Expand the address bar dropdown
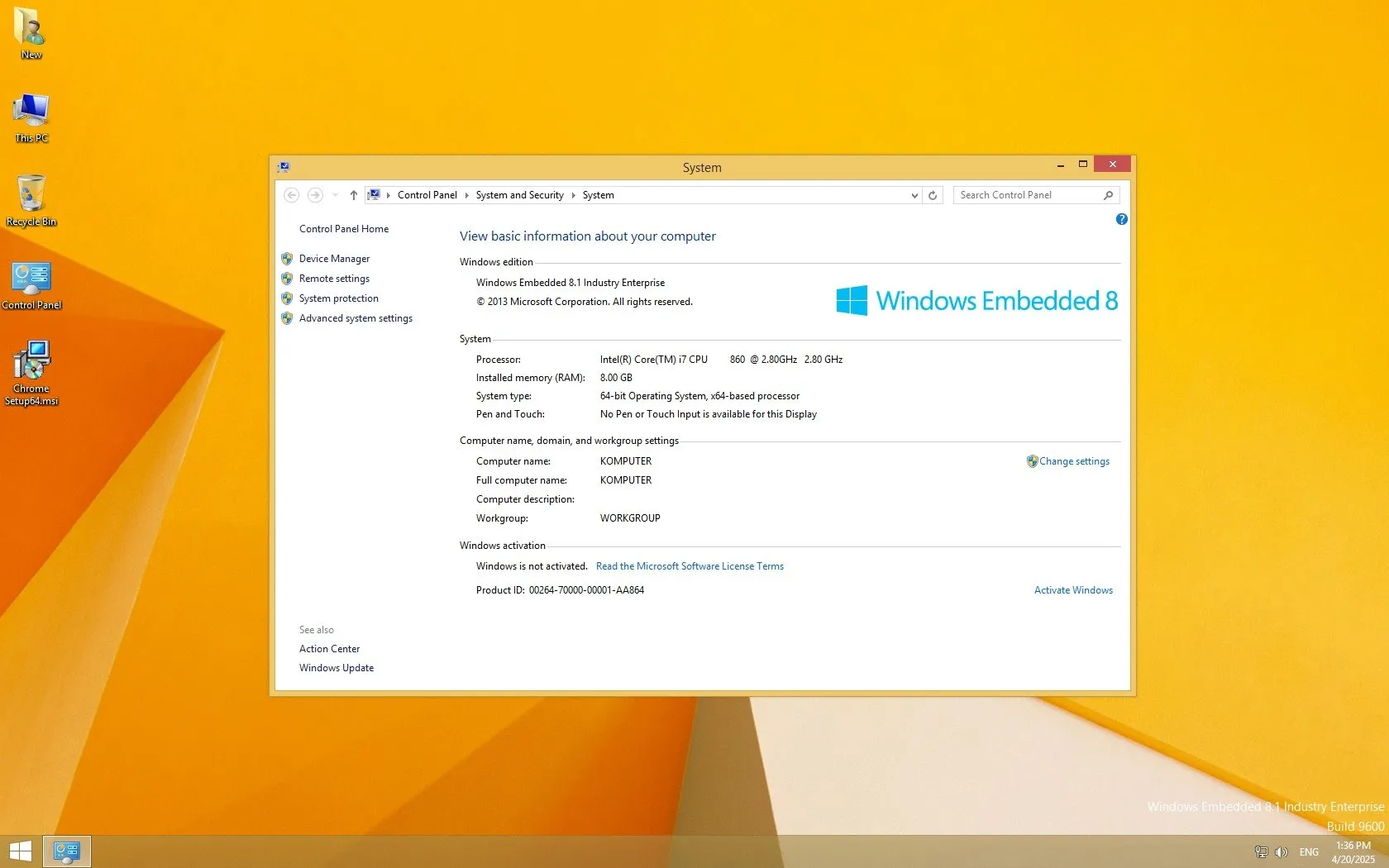This screenshot has width=1389, height=868. [x=914, y=195]
